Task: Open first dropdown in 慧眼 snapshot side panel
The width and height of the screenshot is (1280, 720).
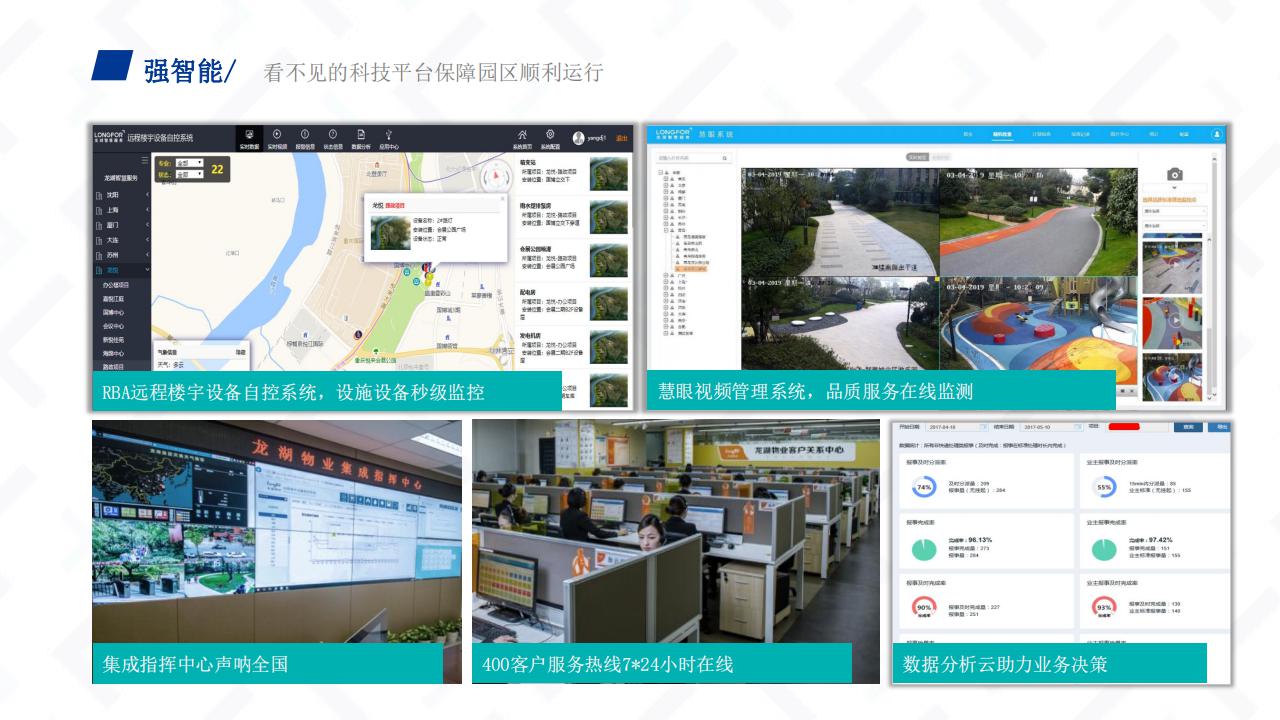Action: click(x=1174, y=211)
